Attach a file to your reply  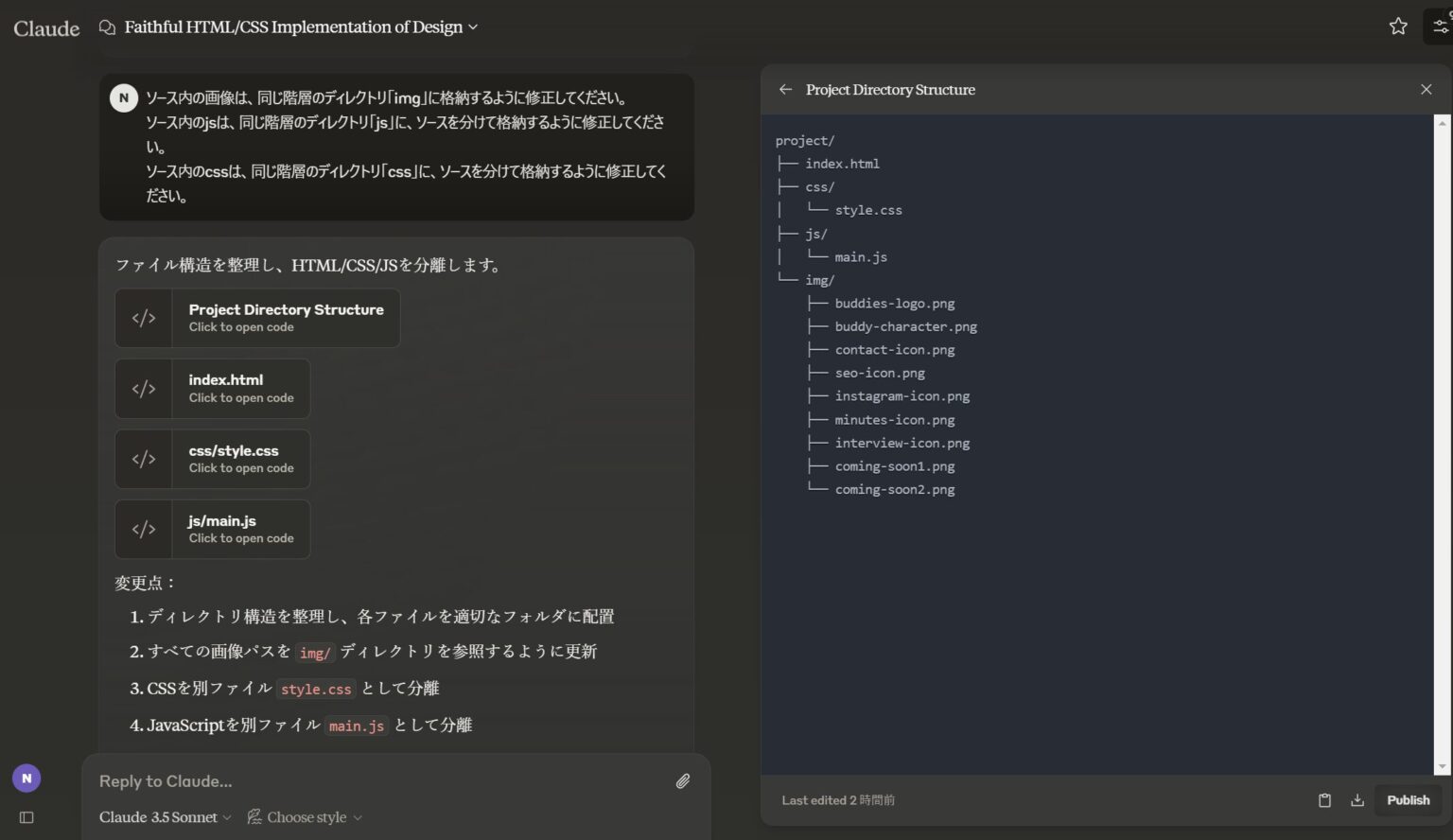(683, 780)
